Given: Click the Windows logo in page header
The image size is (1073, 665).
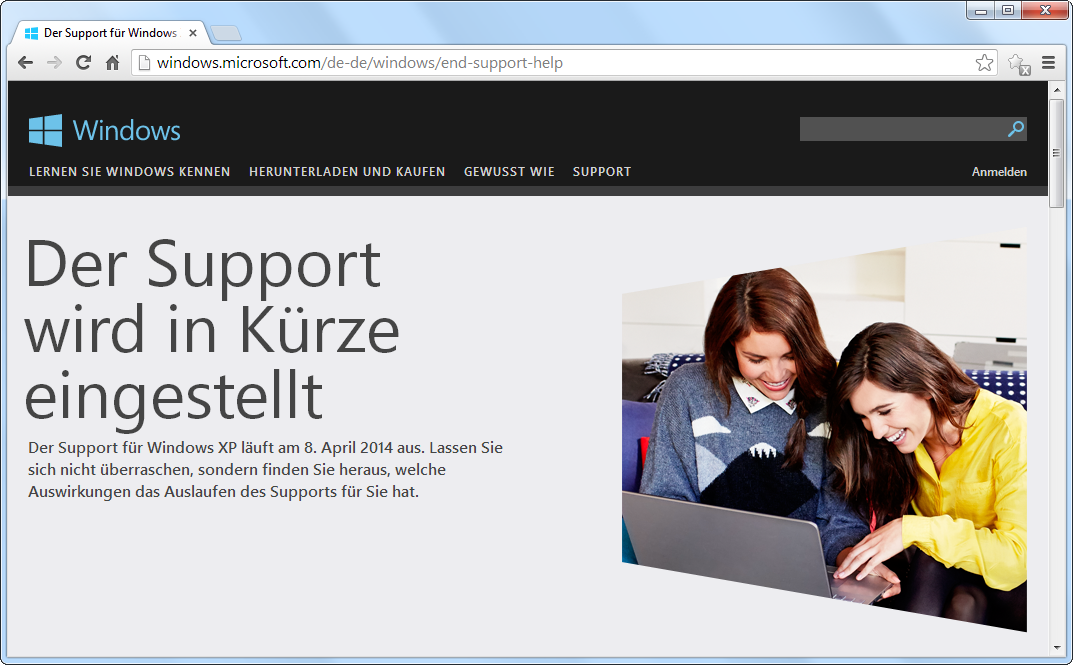Looking at the screenshot, I should coord(105,130).
